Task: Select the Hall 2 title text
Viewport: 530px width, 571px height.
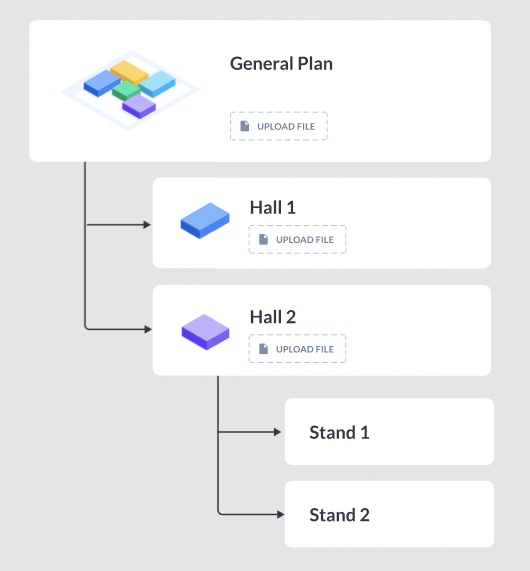Action: (272, 317)
